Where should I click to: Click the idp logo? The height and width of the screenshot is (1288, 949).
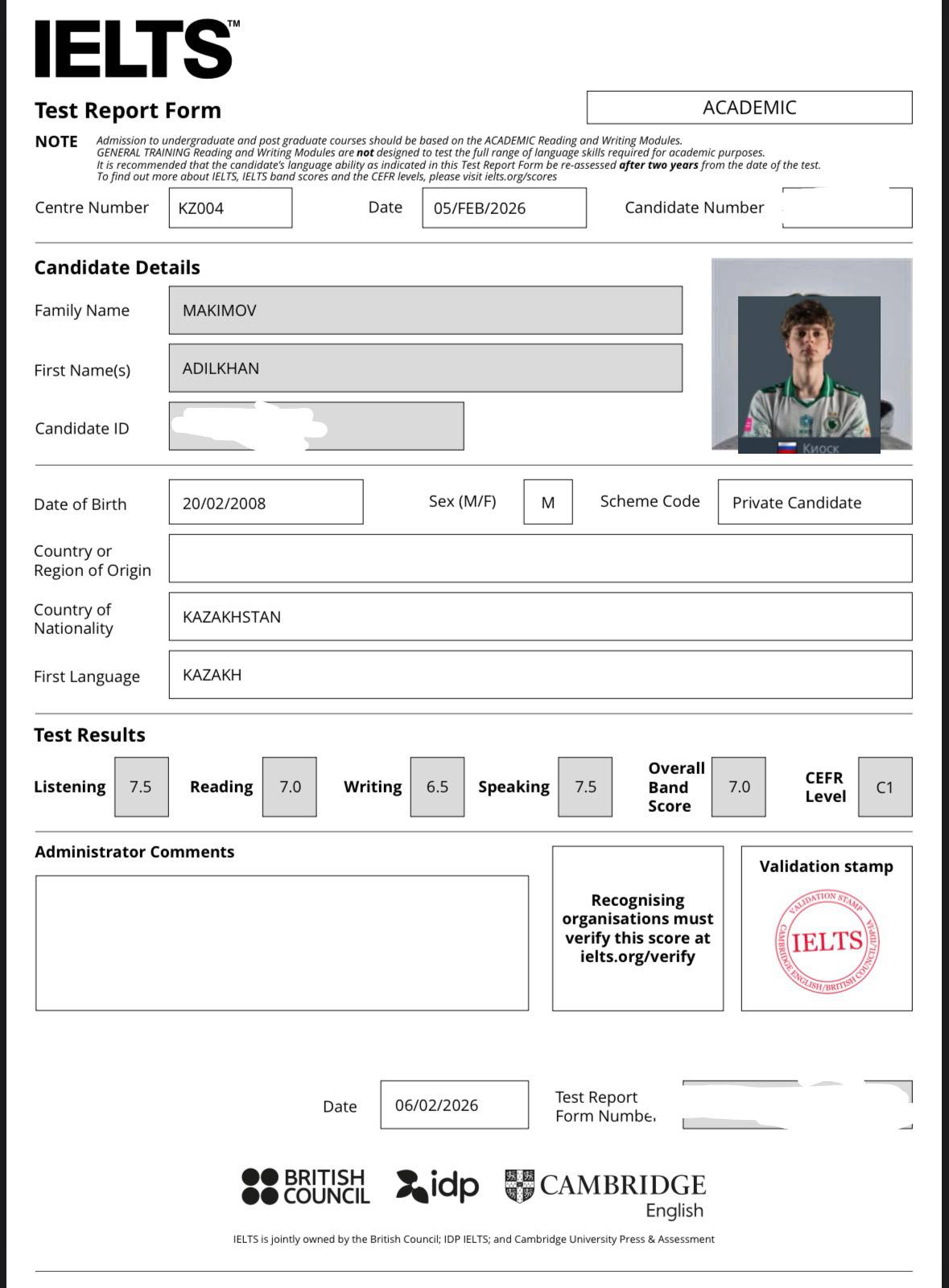(437, 1186)
